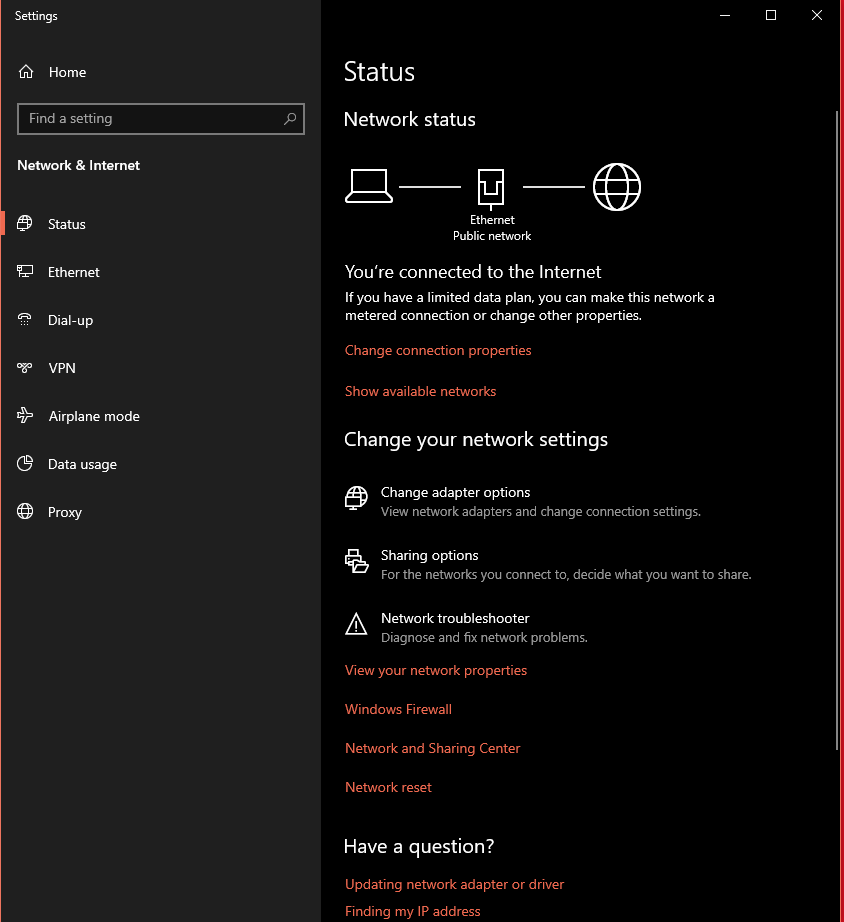Open Change connection properties link
Screen dimensions: 844x922
tap(438, 350)
